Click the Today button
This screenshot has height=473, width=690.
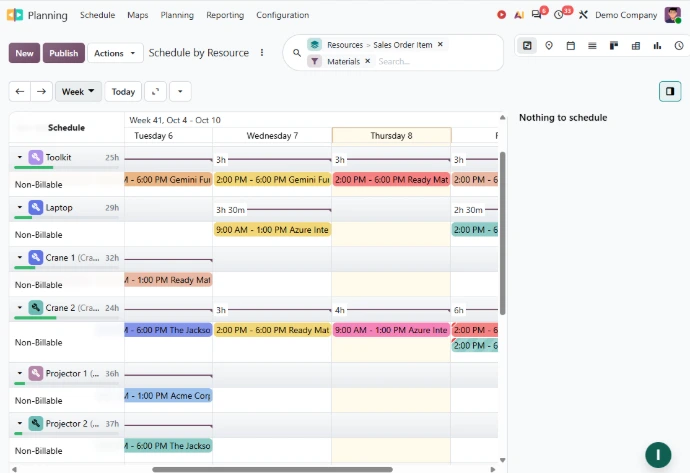coord(123,92)
